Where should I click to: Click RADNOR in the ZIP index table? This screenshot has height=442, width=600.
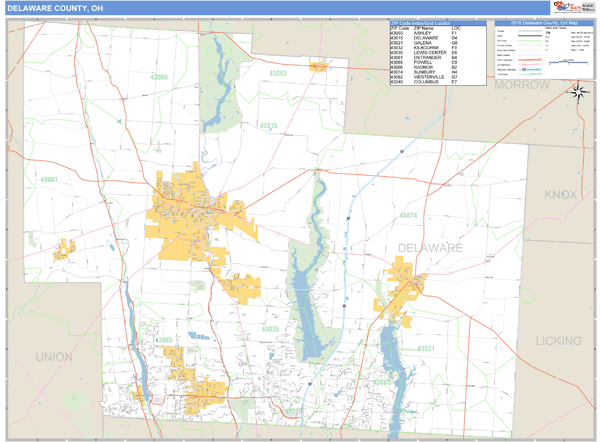(x=423, y=67)
